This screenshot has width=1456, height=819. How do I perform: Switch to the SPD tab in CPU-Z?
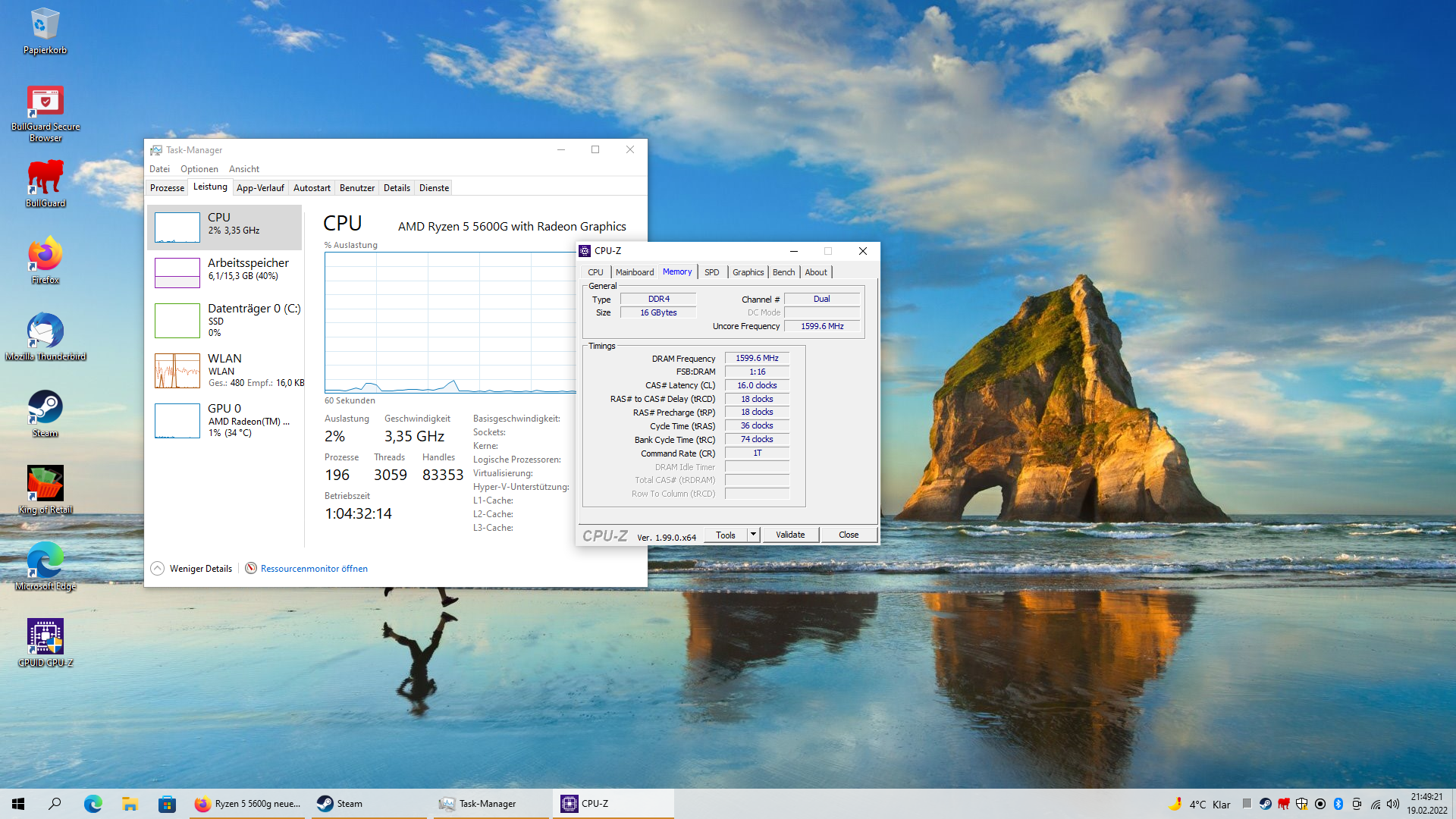tap(711, 272)
